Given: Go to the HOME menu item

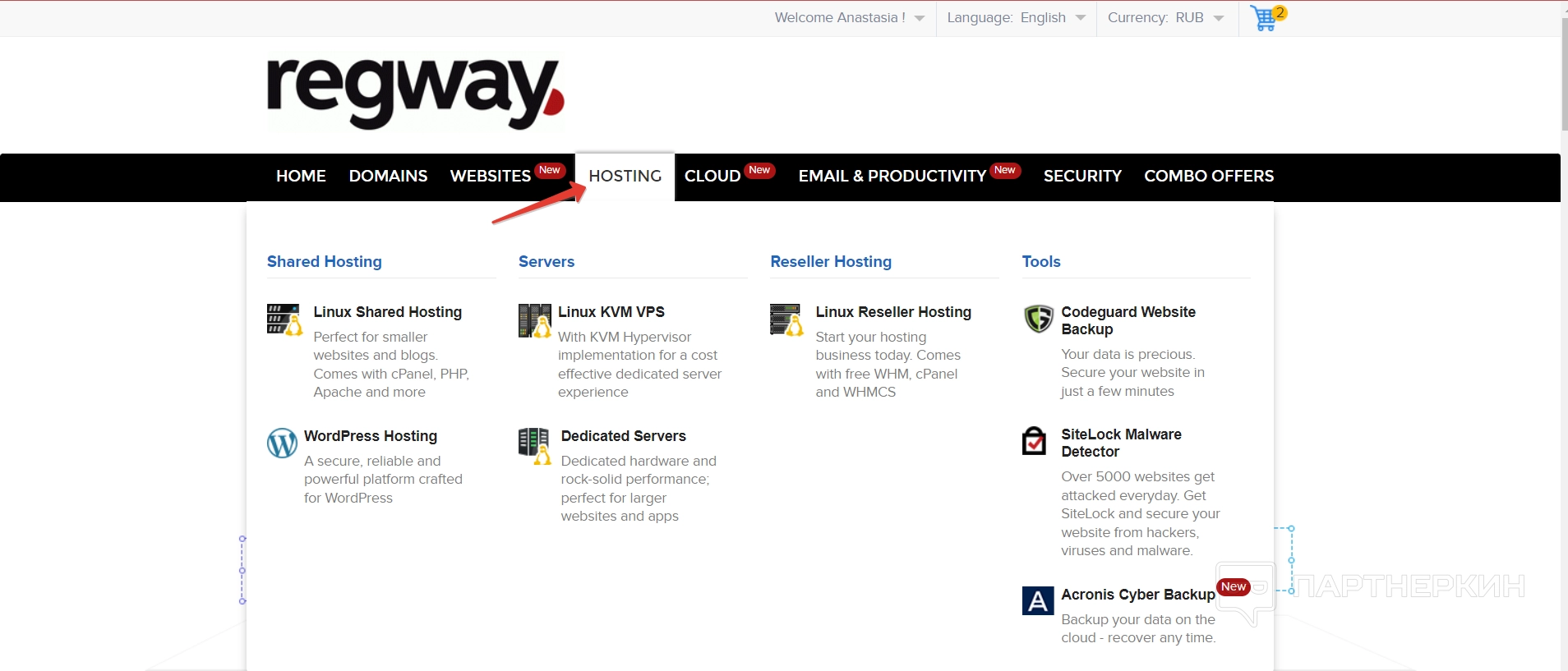Looking at the screenshot, I should (301, 176).
